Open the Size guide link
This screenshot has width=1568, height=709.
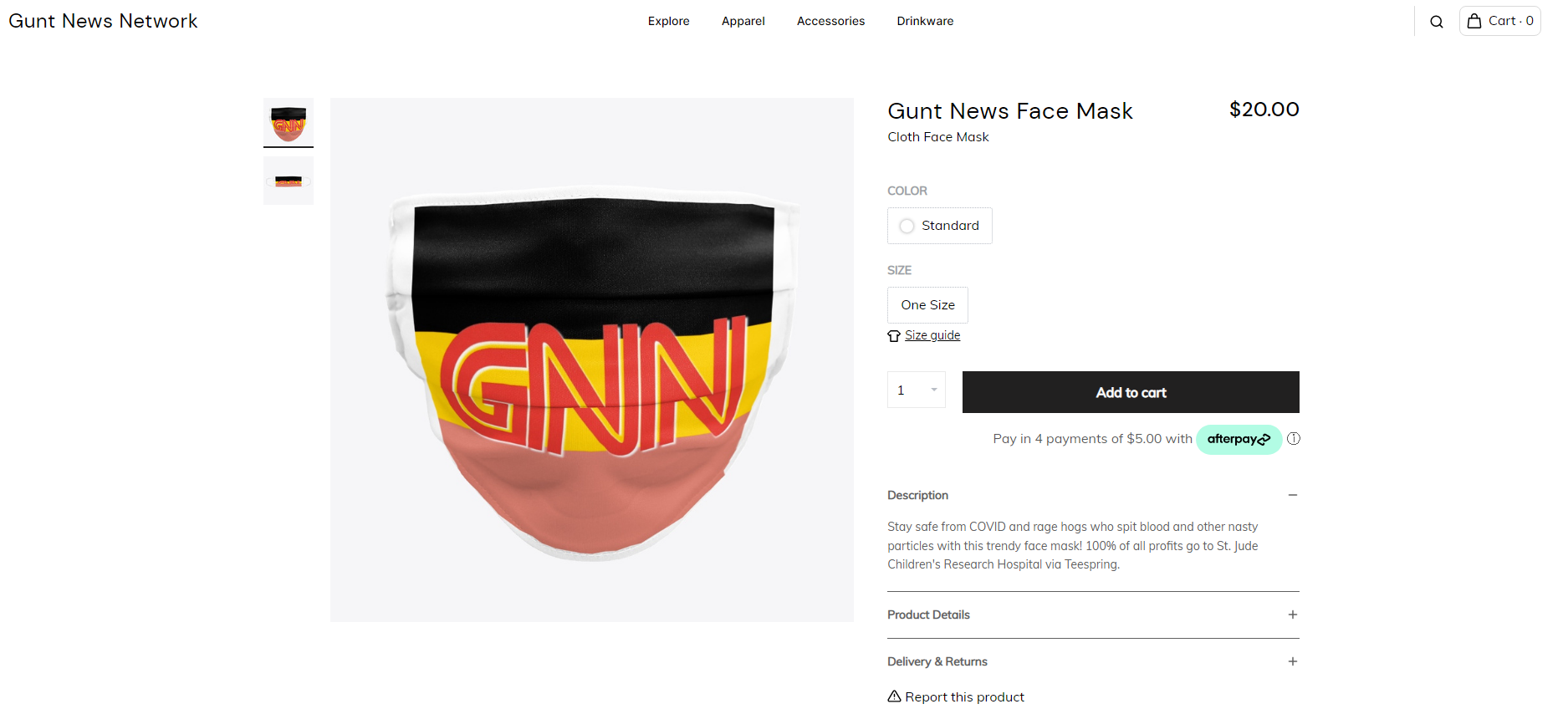click(x=932, y=335)
